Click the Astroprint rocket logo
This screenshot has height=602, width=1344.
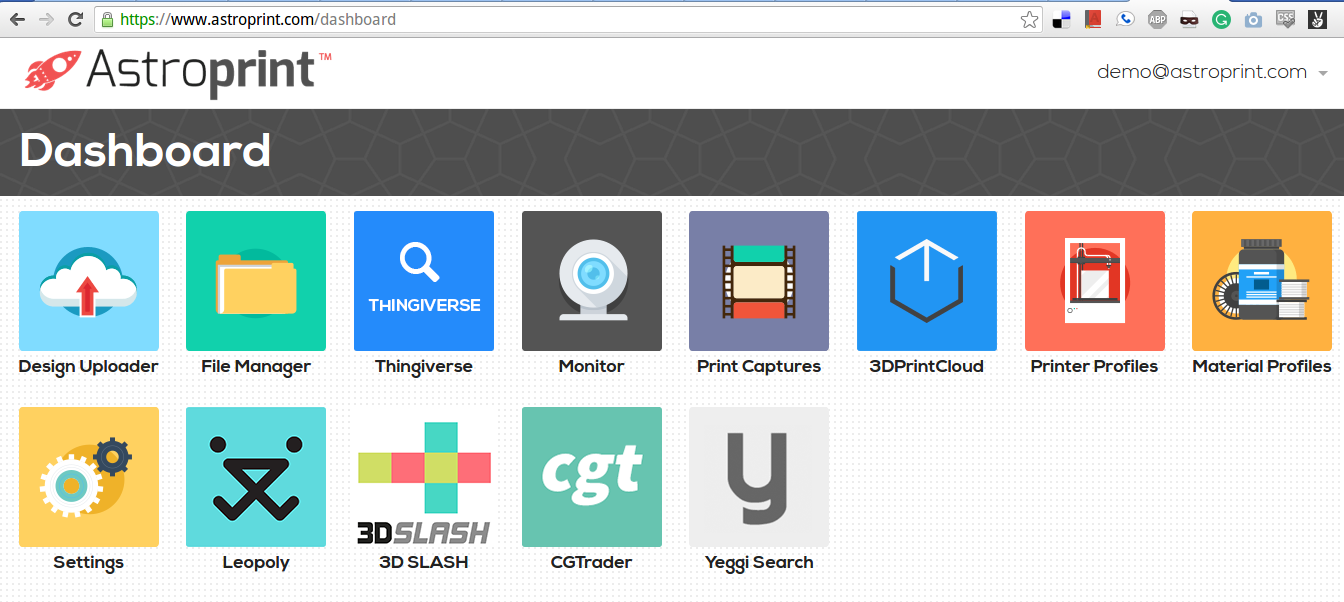178,72
